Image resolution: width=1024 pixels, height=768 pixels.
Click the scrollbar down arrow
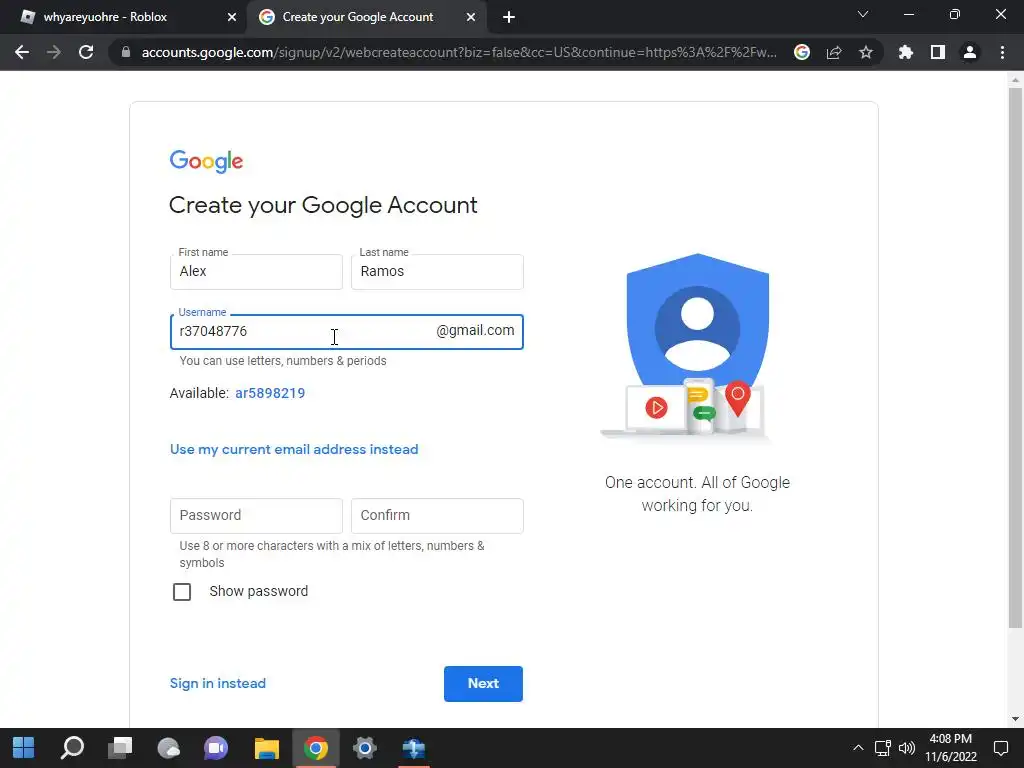coord(1015,720)
